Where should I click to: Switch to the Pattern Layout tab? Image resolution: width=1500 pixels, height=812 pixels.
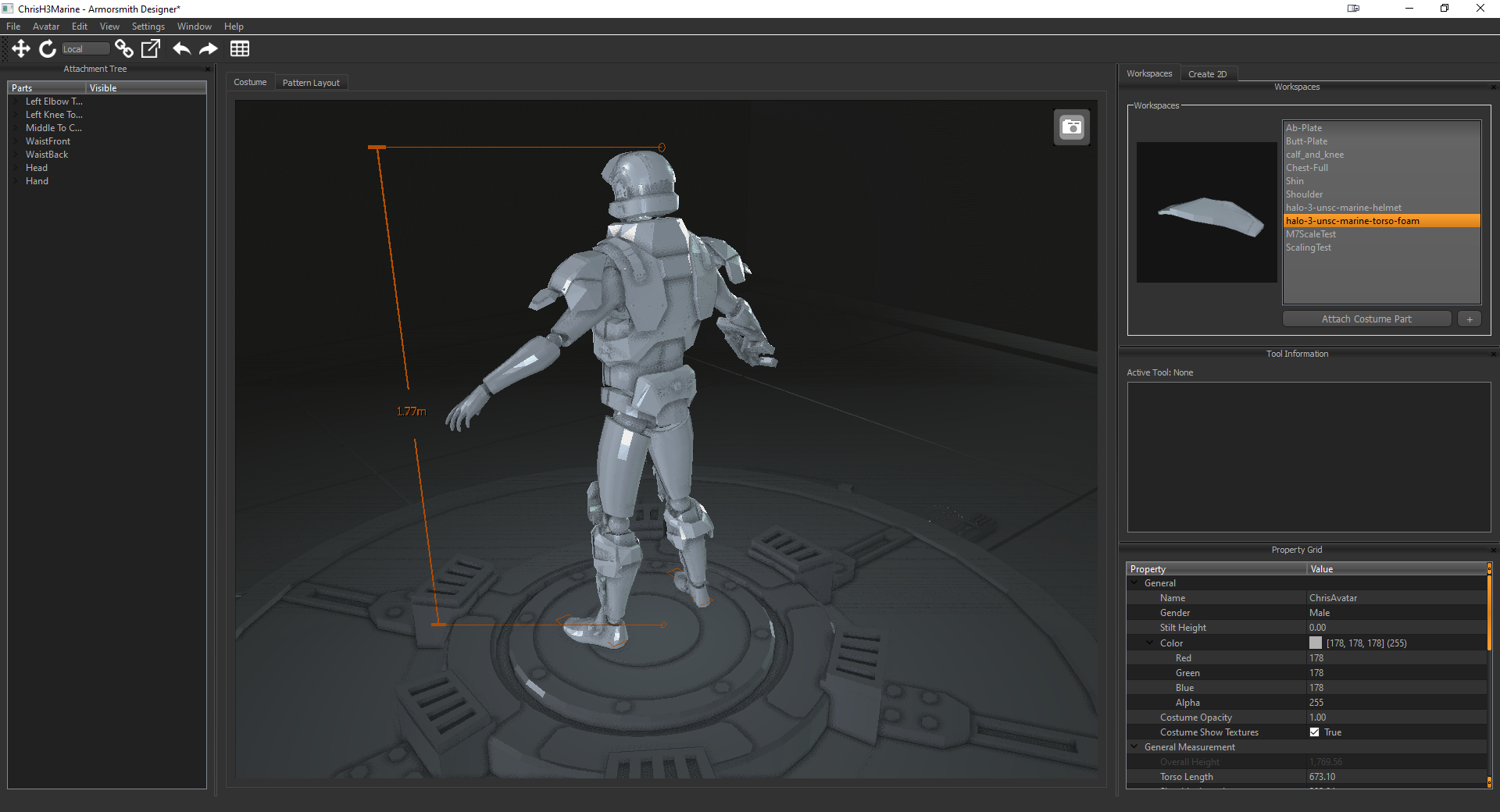tap(311, 83)
